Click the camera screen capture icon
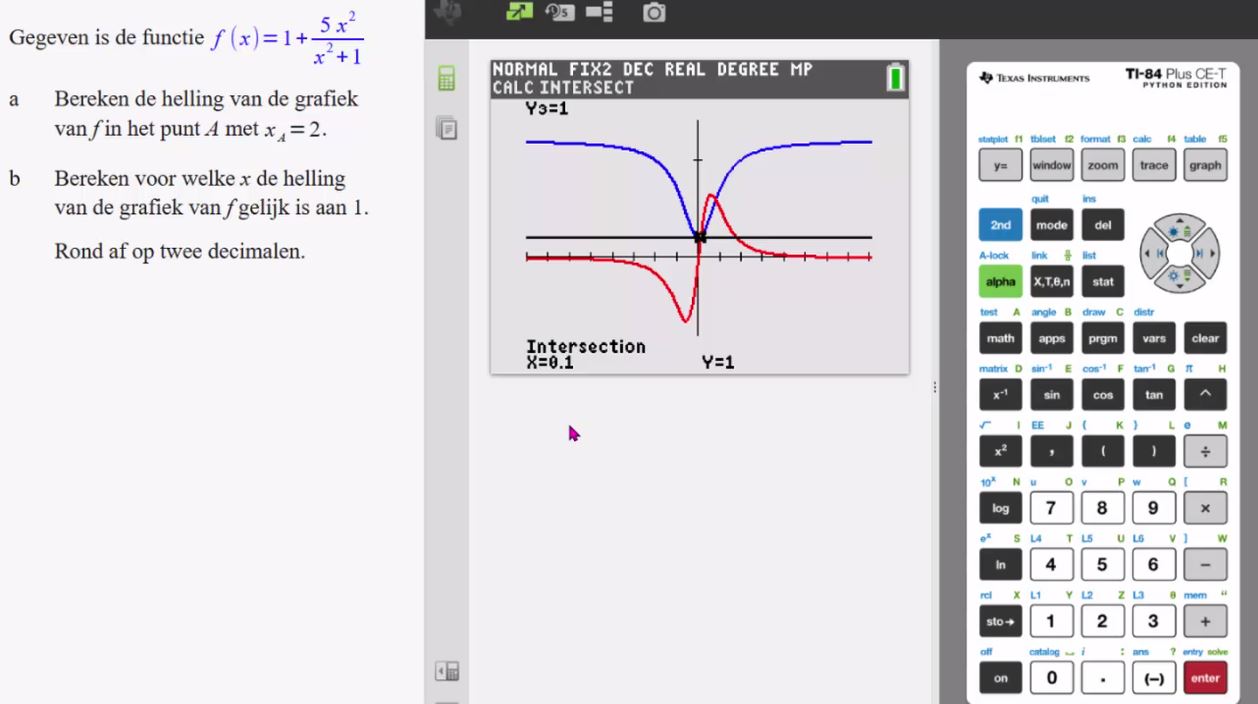The width and height of the screenshot is (1258, 704). pyautogui.click(x=655, y=13)
